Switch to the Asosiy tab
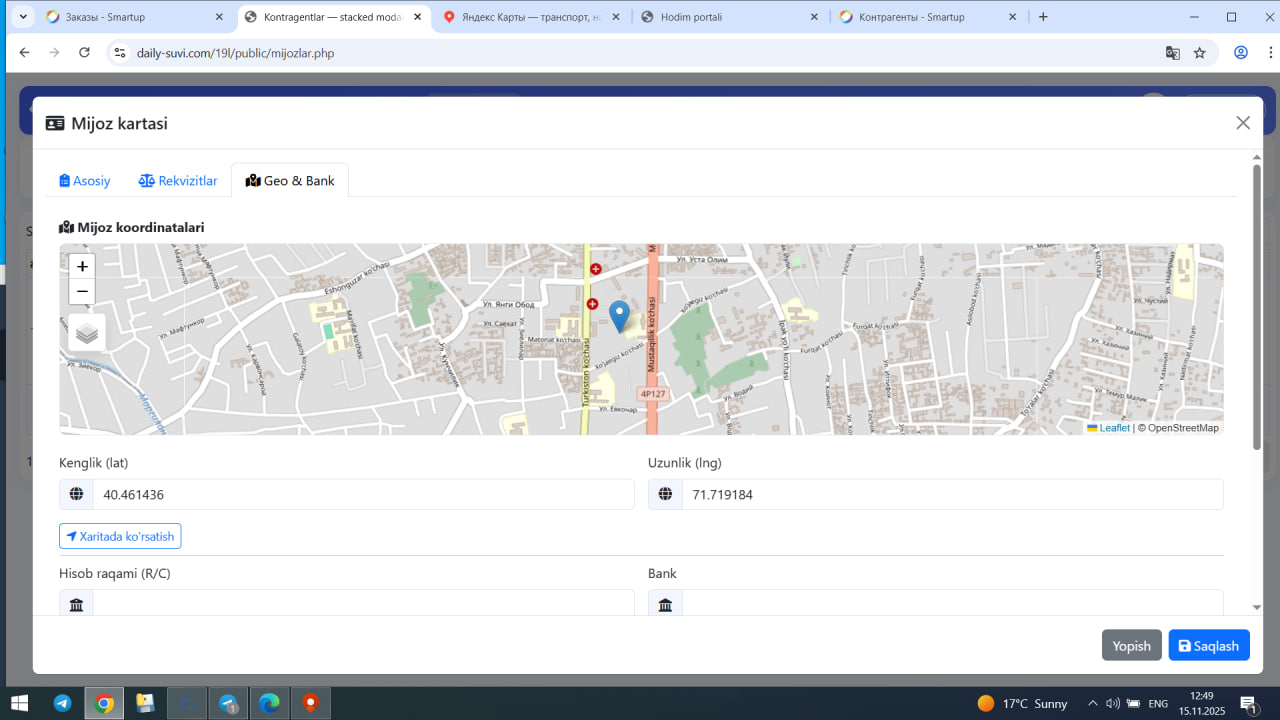Screen dimensions: 1280x720 85,181
